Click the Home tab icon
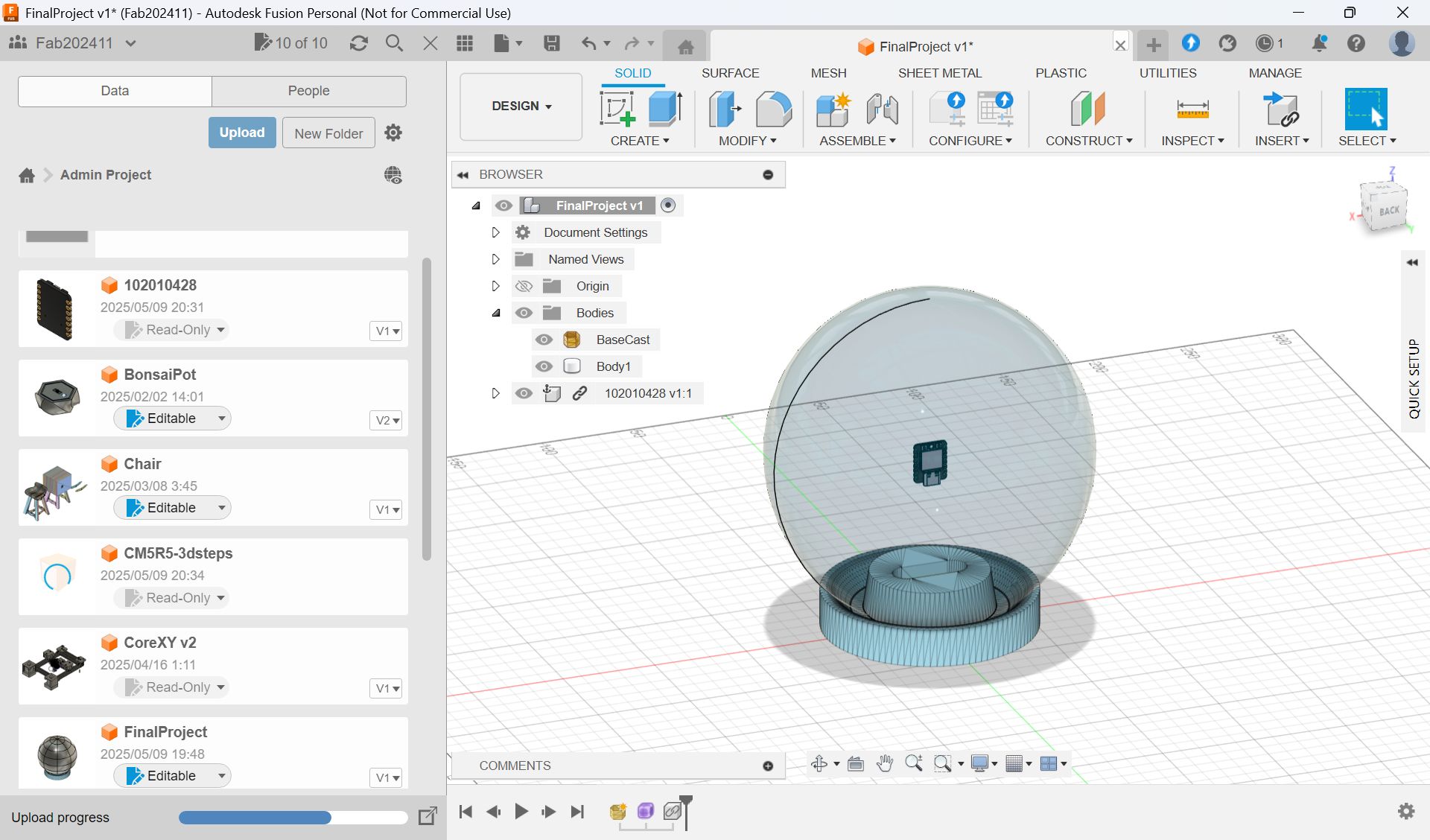The height and width of the screenshot is (840, 1430). coord(686,47)
